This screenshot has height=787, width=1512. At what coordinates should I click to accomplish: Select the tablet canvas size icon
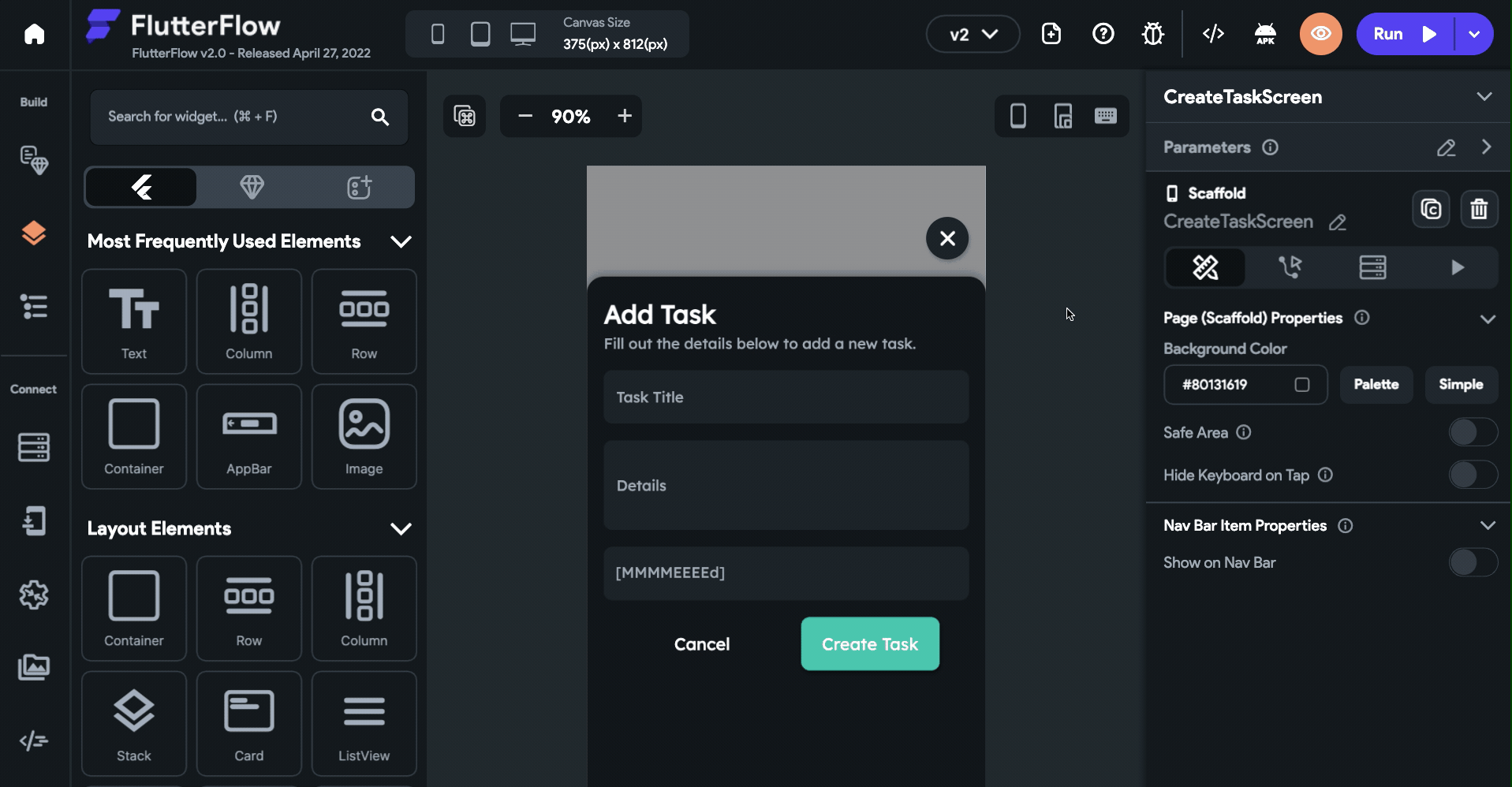tap(480, 34)
